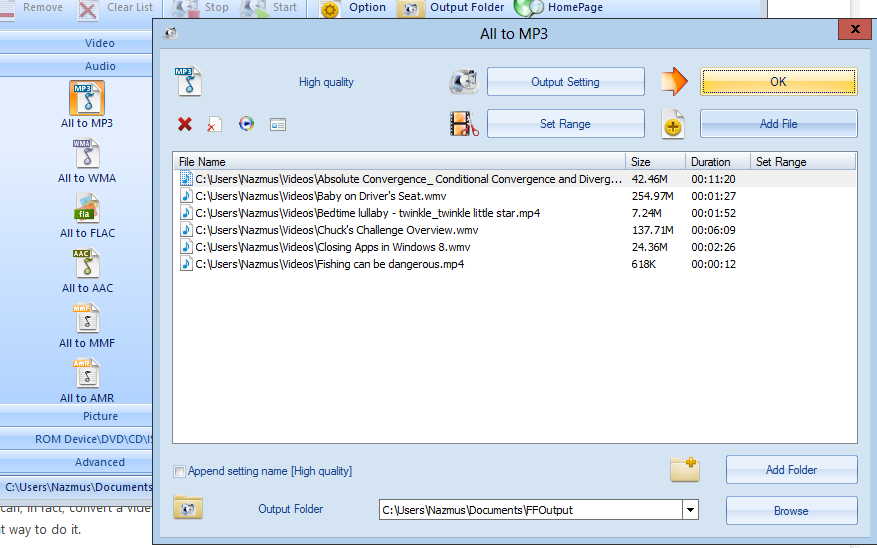
Task: Select the All to AAC converter
Action: [87, 264]
